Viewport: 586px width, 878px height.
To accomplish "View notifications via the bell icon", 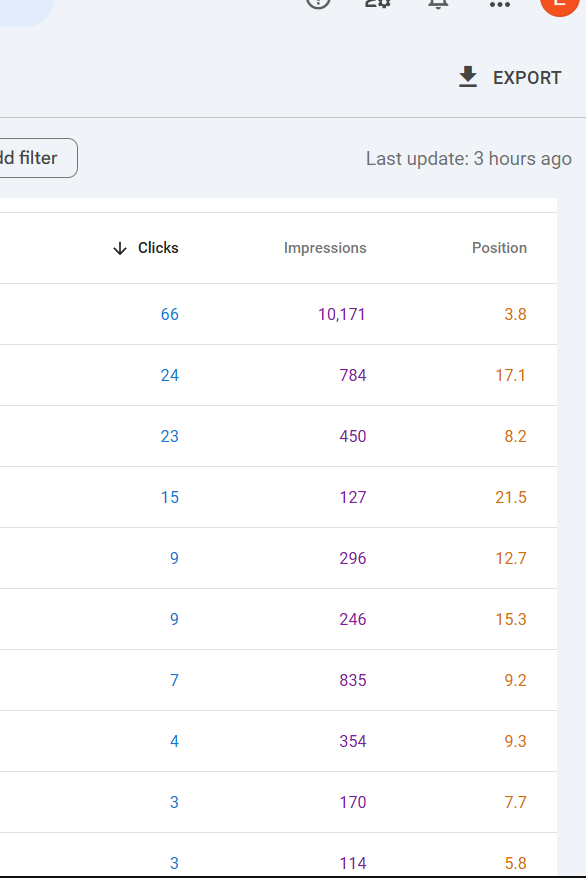I will pos(438,4).
